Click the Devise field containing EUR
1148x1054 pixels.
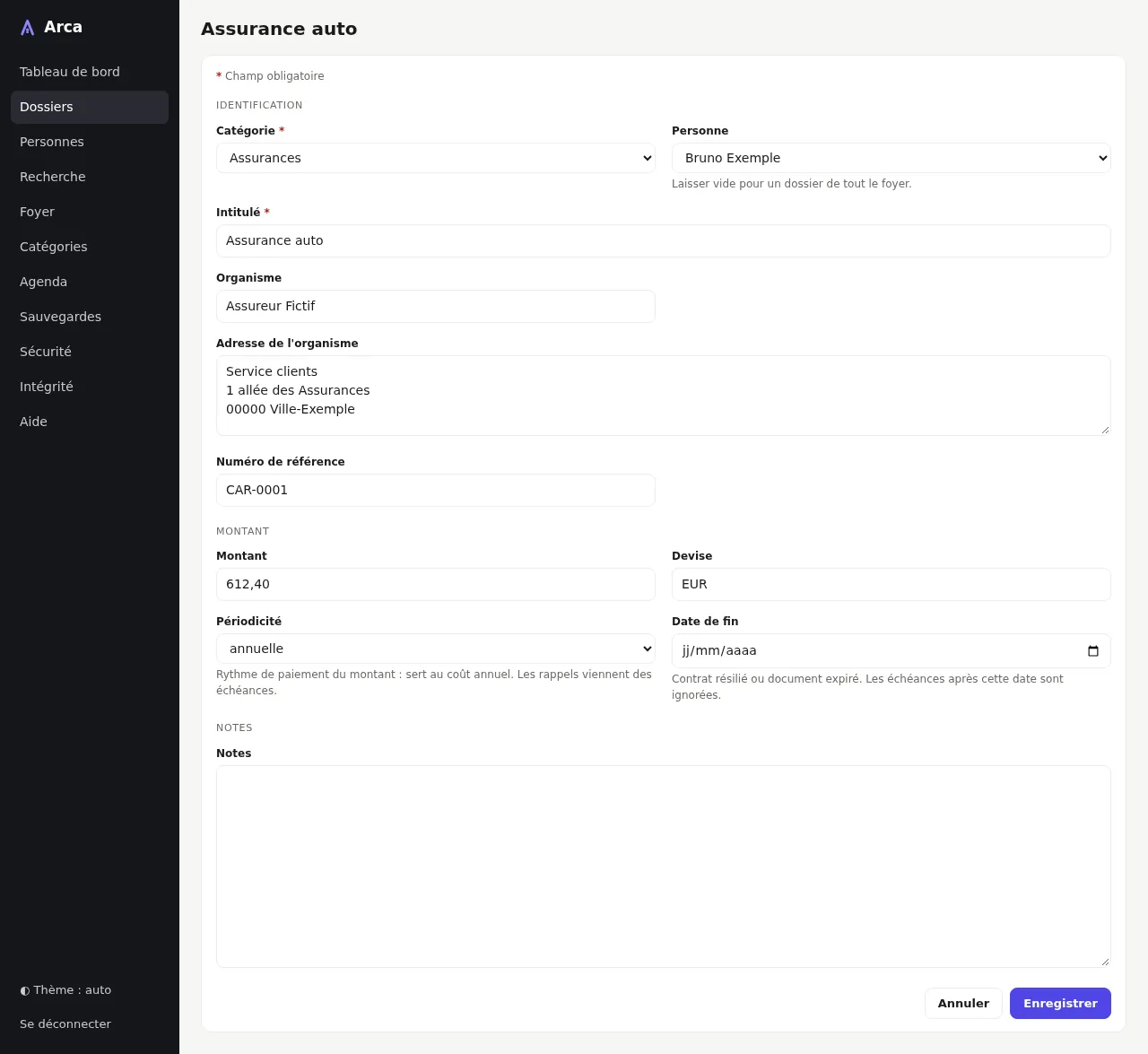point(891,584)
